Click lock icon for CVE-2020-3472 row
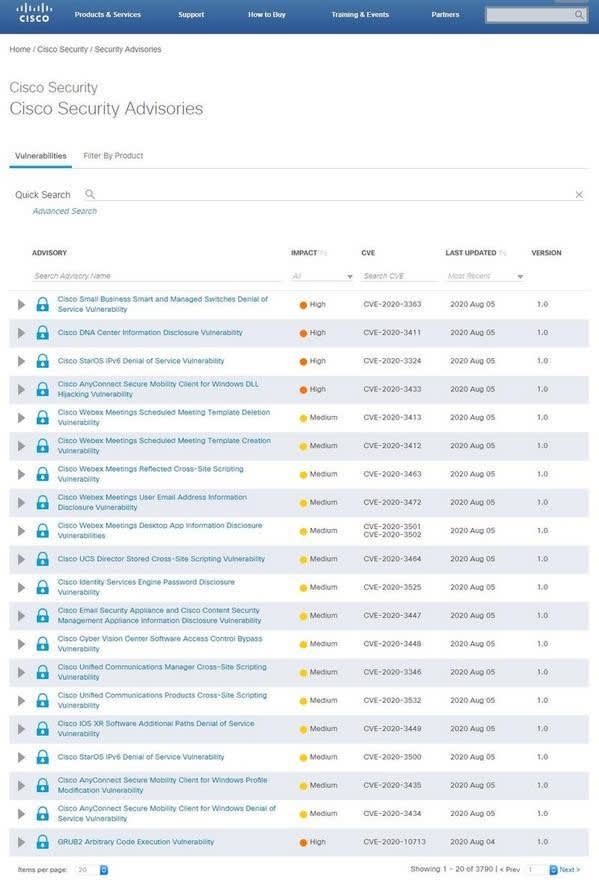Screen dimensions: 599x885 [x=42, y=502]
